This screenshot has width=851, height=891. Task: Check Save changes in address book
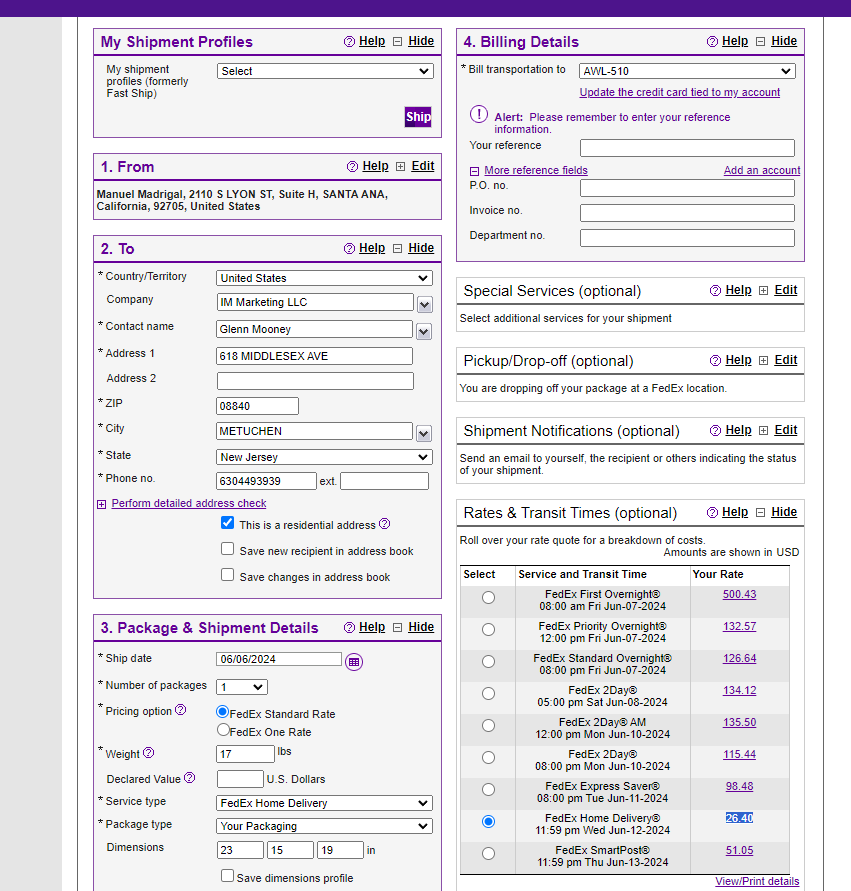[x=227, y=574]
